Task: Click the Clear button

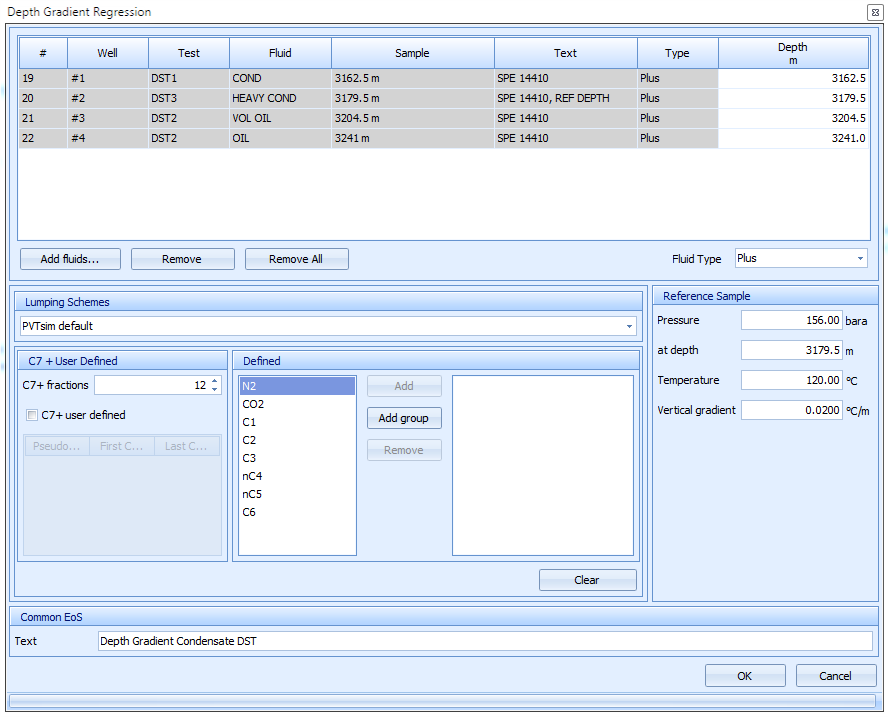Action: click(x=587, y=580)
